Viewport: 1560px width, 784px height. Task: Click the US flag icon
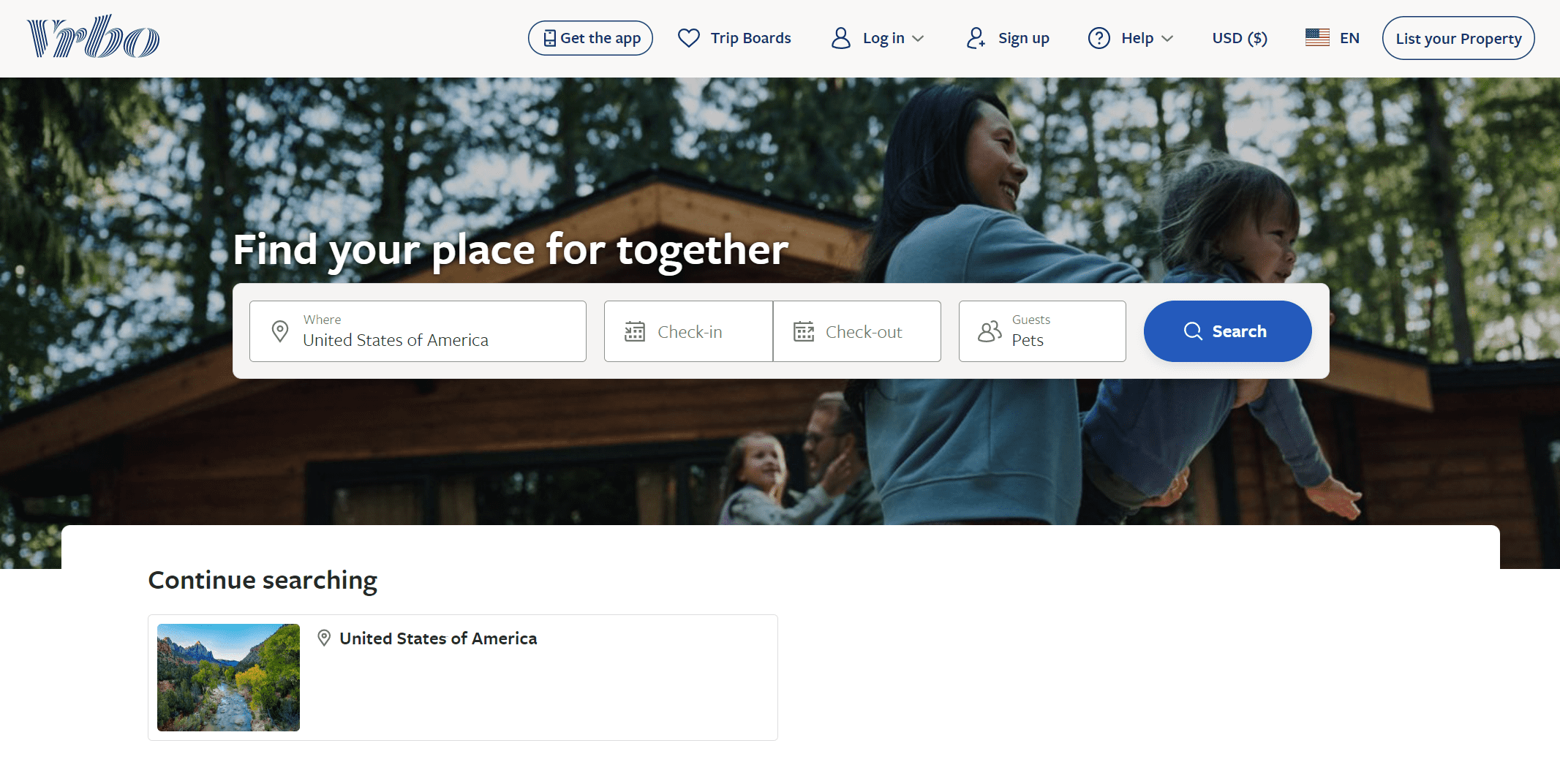(1317, 38)
